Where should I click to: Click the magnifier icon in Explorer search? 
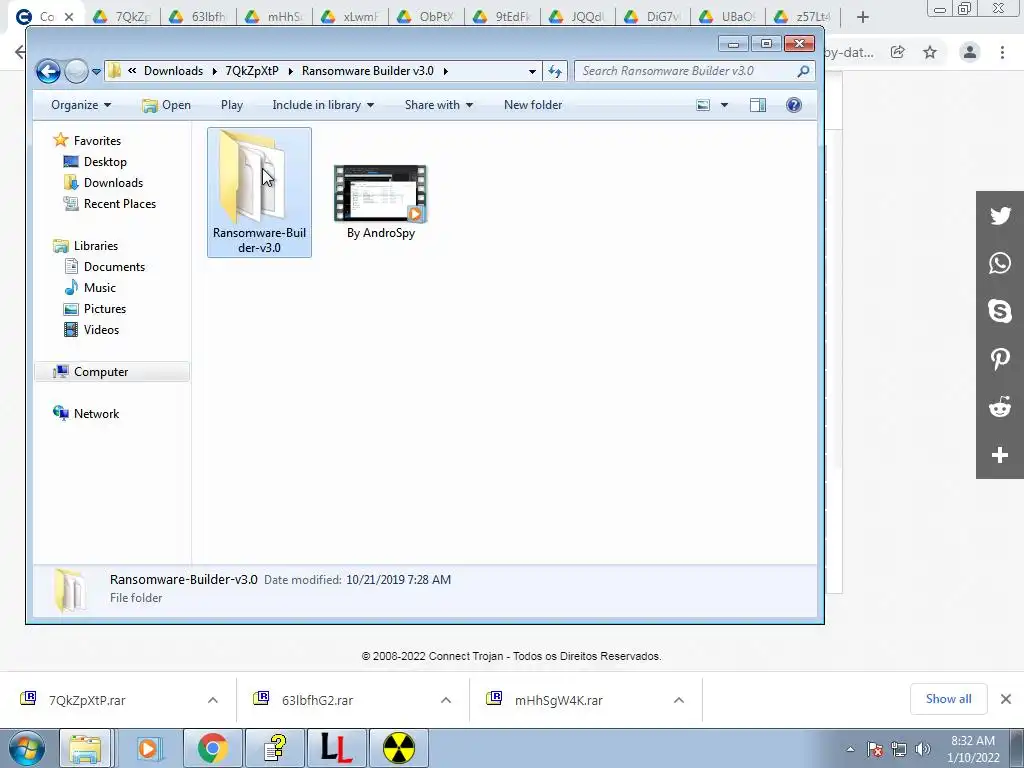(x=803, y=71)
